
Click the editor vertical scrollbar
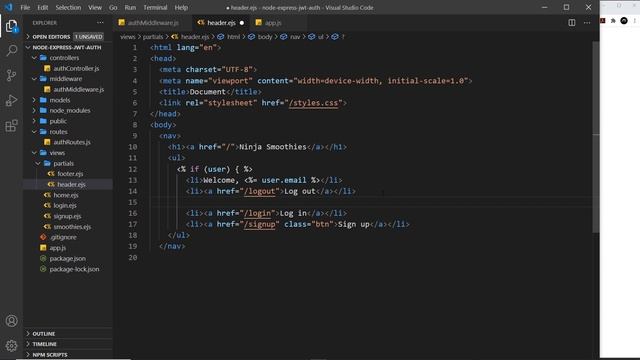596,137
